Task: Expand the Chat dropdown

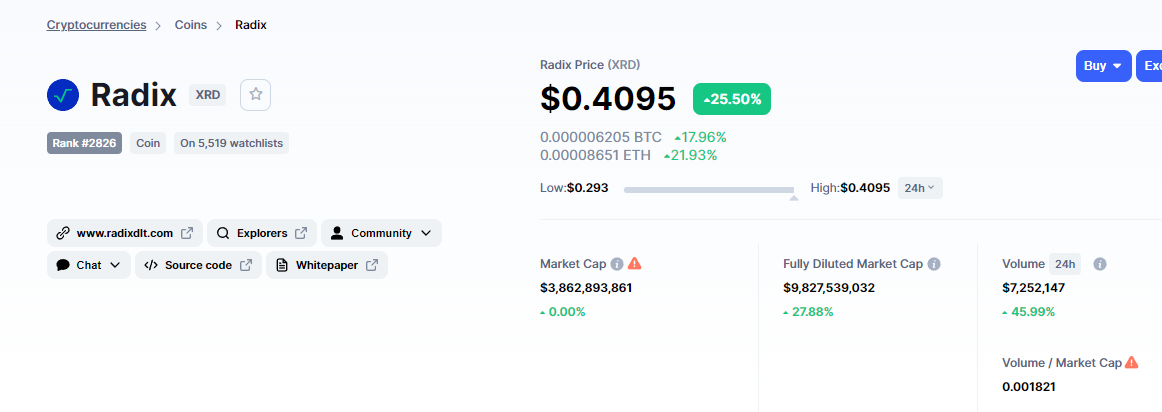Action: pos(89,265)
